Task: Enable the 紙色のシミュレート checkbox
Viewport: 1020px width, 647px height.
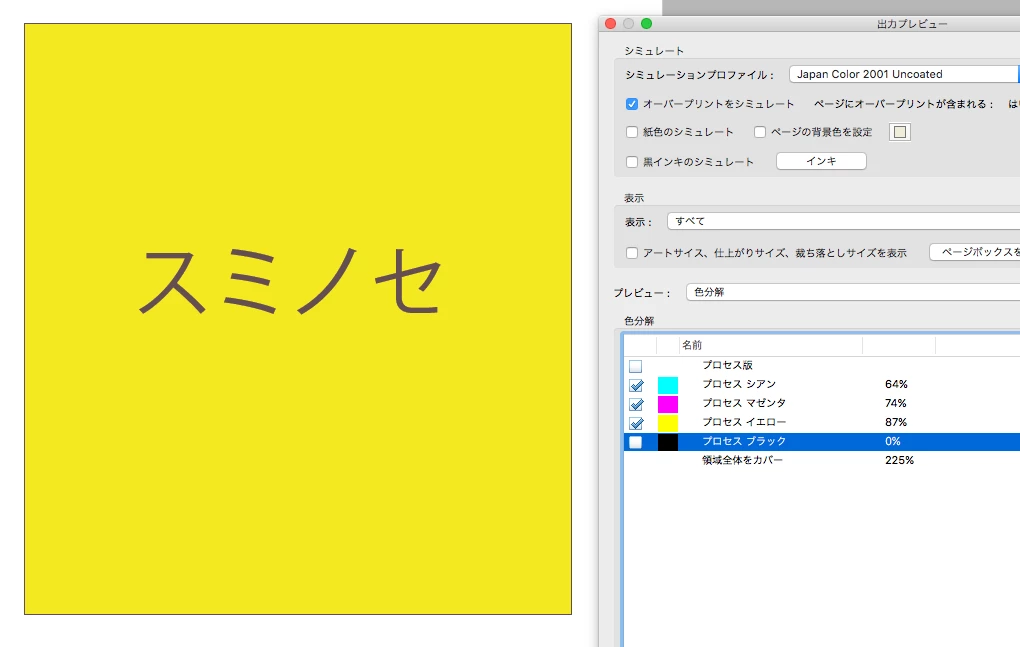Action: click(x=632, y=132)
